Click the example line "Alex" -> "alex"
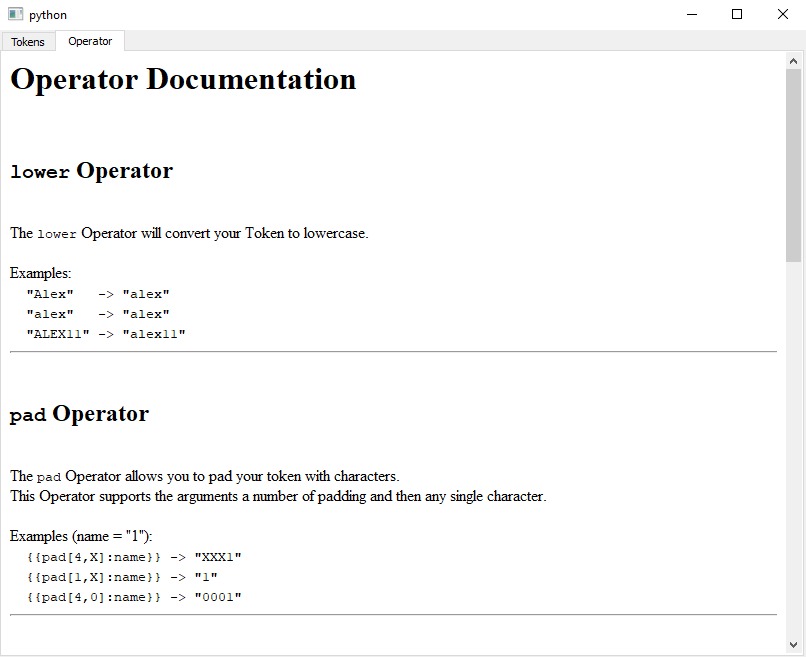 click(98, 294)
